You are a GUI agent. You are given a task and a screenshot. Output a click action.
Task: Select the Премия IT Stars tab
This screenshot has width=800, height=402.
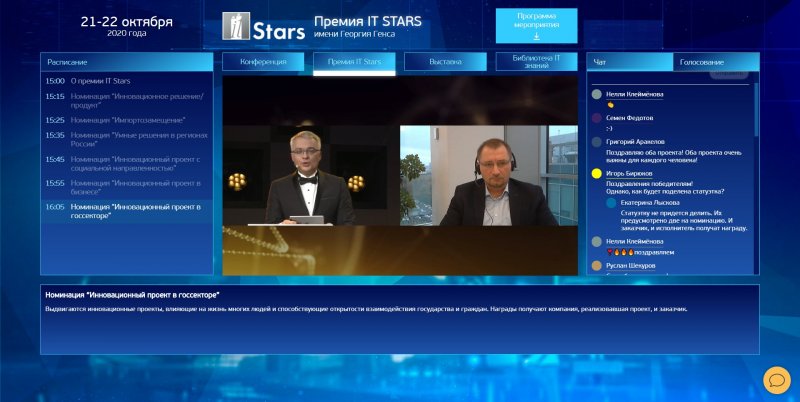click(x=354, y=62)
